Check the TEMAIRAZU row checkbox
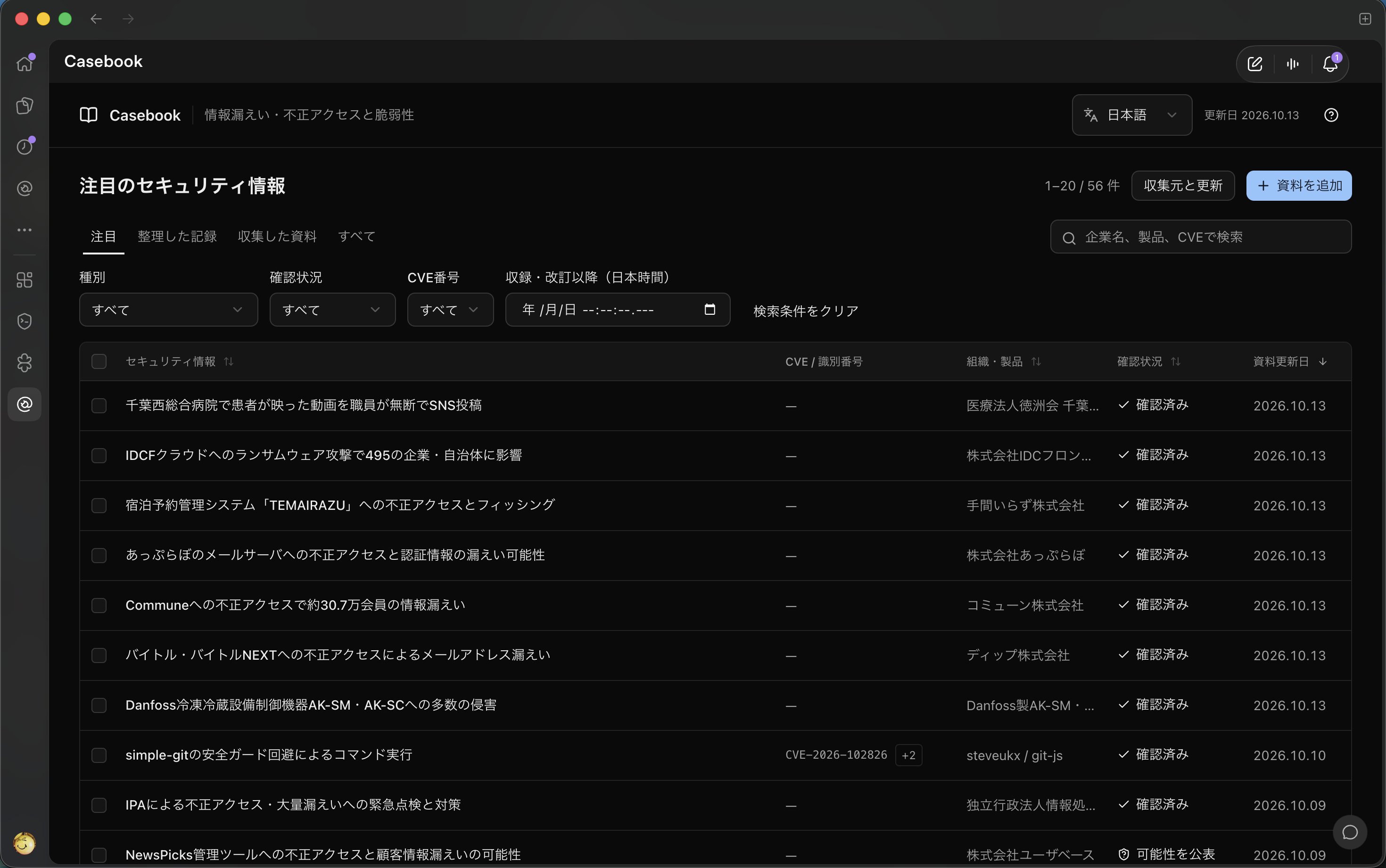 [x=99, y=505]
